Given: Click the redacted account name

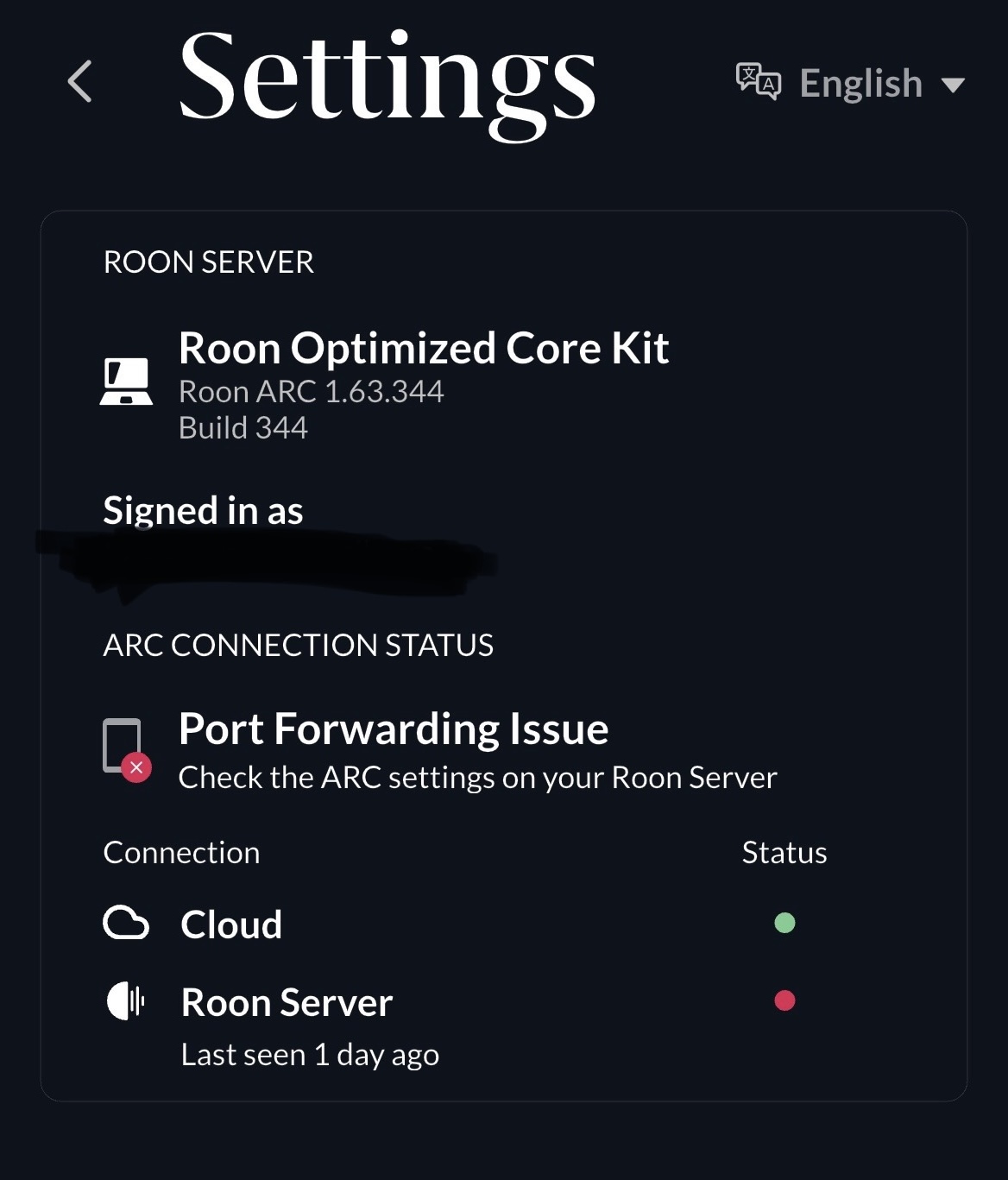Looking at the screenshot, I should 268,561.
